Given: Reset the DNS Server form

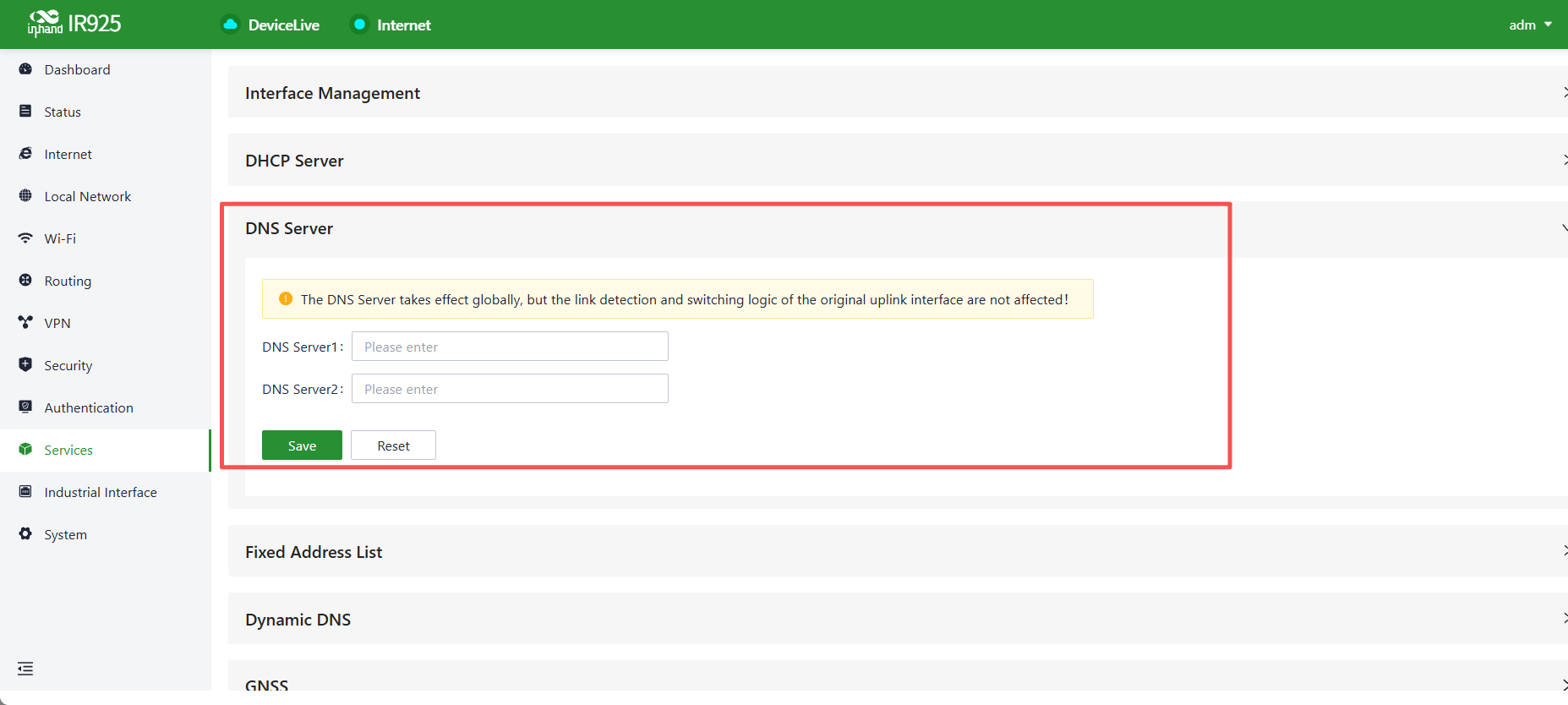Looking at the screenshot, I should point(393,445).
